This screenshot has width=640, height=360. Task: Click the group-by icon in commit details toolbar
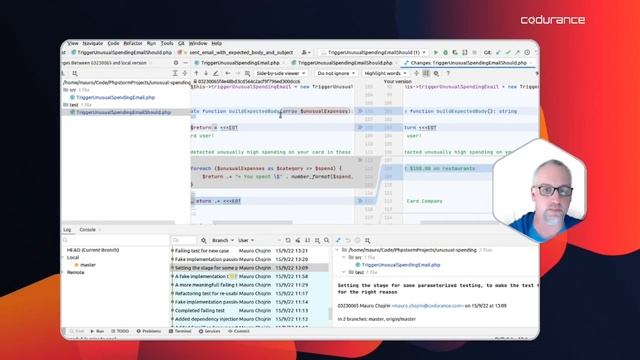pos(367,240)
